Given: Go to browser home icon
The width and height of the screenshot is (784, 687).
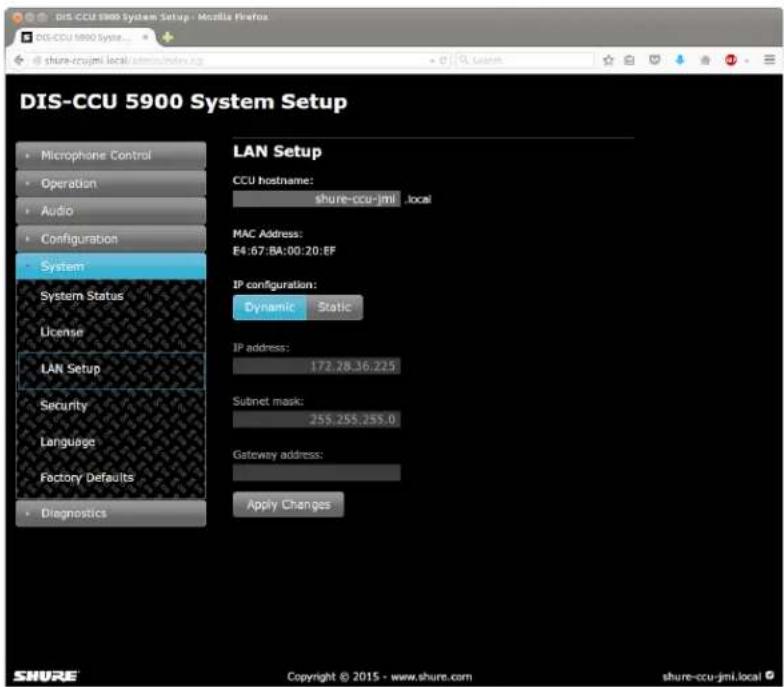Looking at the screenshot, I should click(705, 60).
